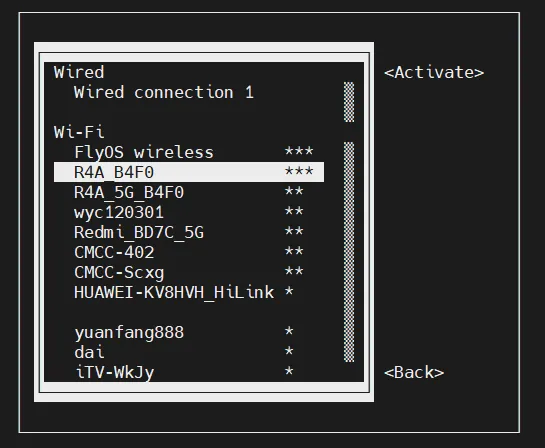This screenshot has width=545, height=448.
Task: Pick the wyc120301 Wi-Fi entry
Action: (189, 212)
